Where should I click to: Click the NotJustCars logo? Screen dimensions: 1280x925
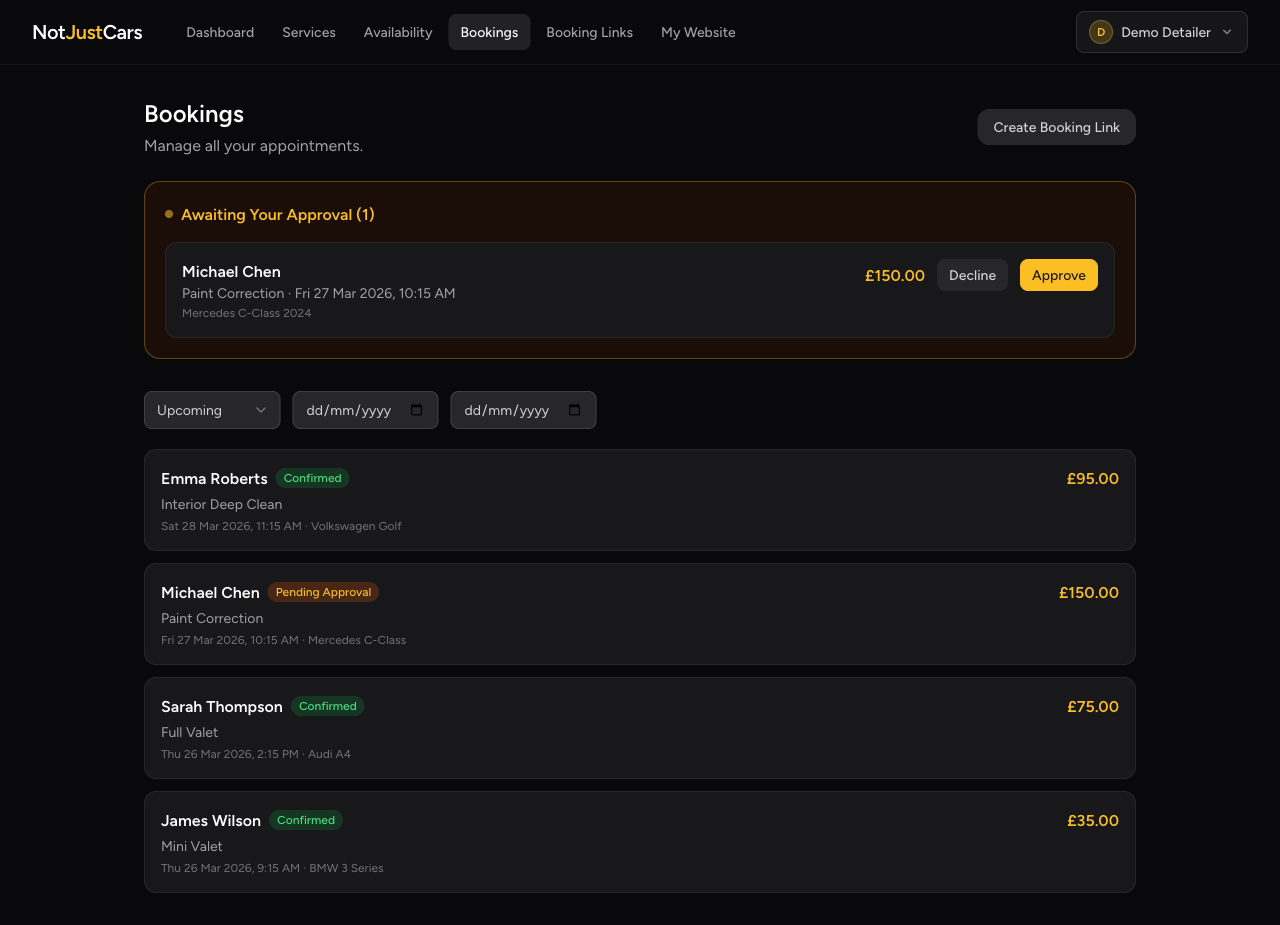click(x=87, y=31)
